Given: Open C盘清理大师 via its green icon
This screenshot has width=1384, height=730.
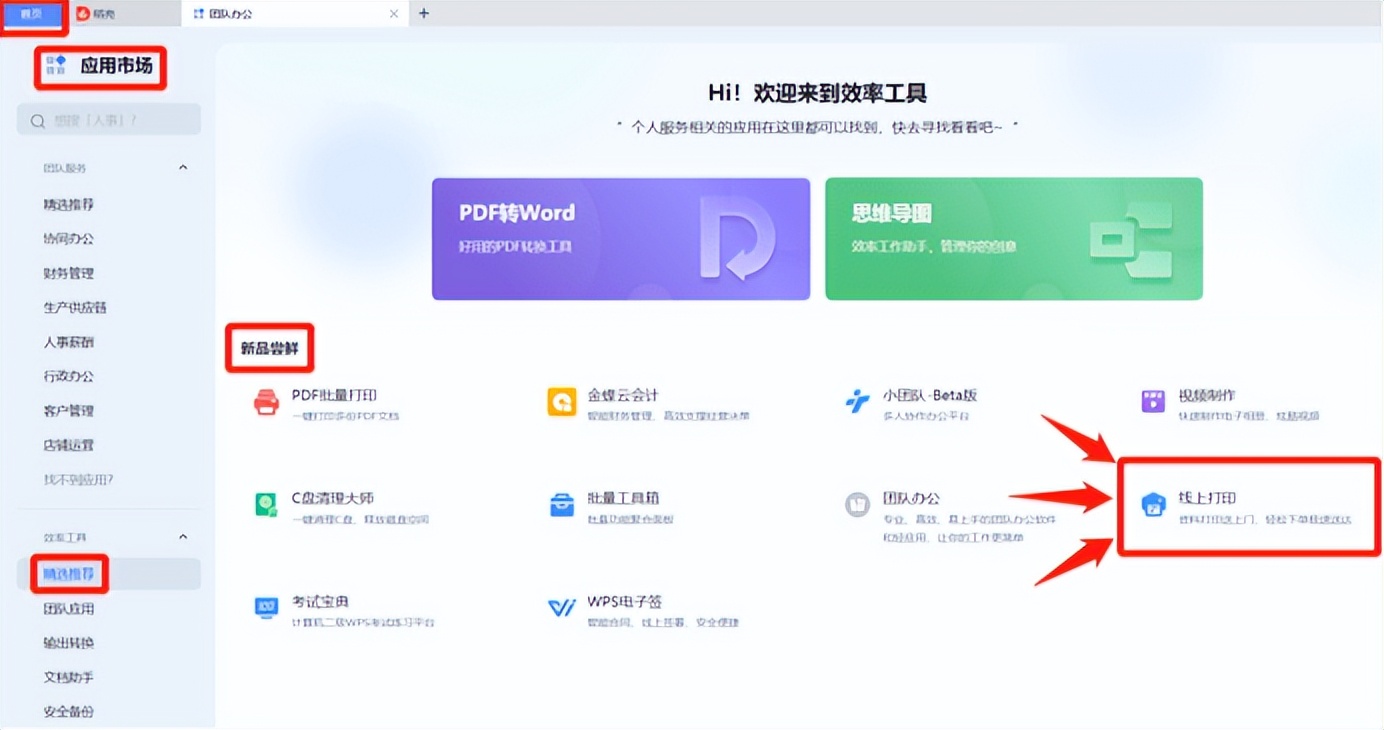Looking at the screenshot, I should 265,505.
